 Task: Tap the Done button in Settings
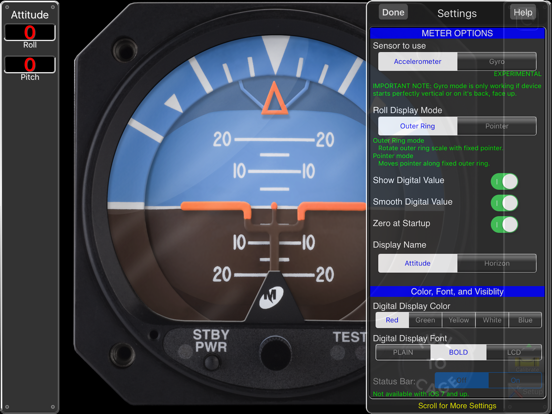pos(393,12)
